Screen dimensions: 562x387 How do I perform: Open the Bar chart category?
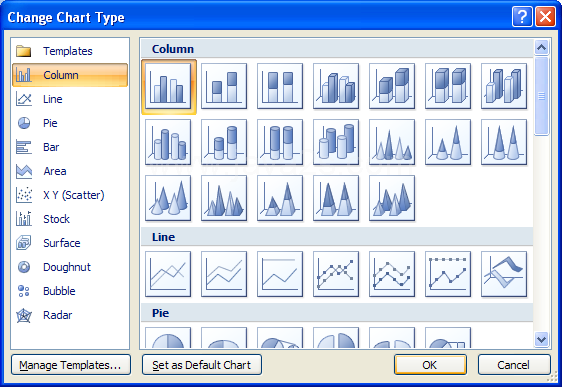(x=70, y=147)
